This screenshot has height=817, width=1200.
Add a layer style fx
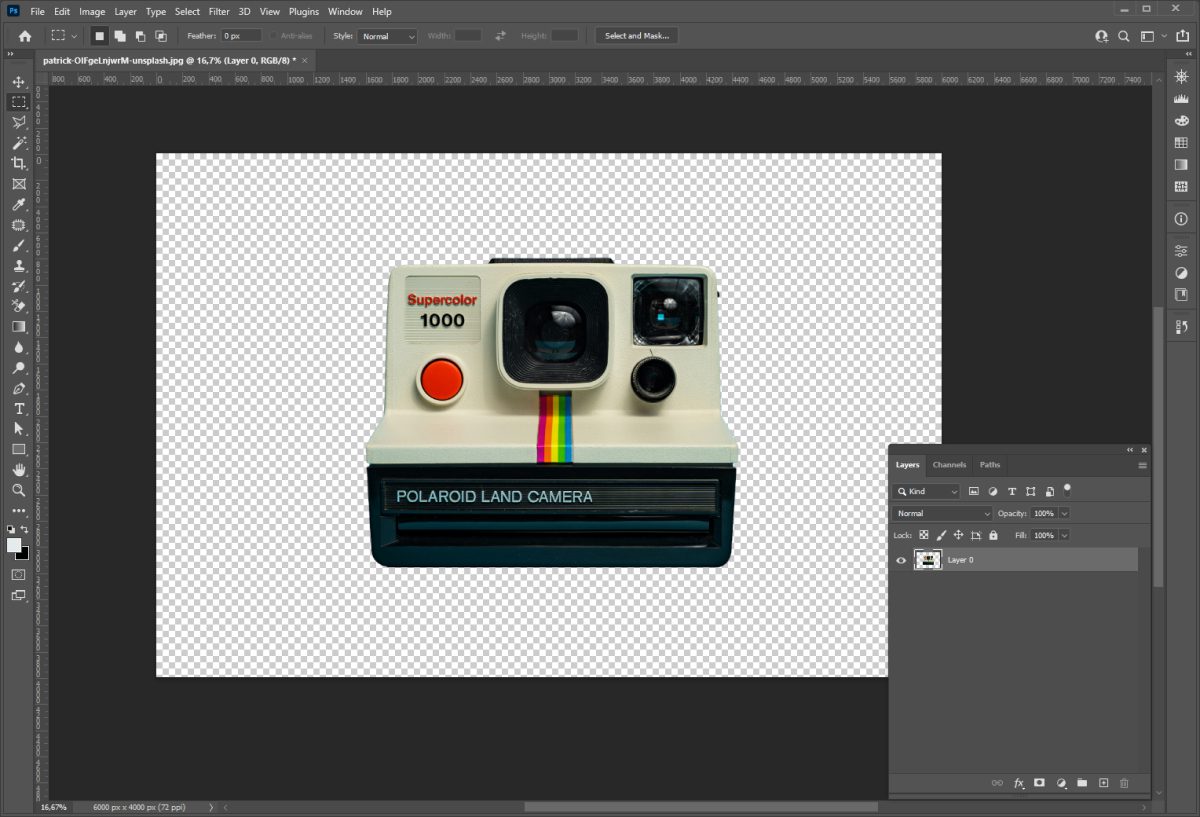(1019, 783)
